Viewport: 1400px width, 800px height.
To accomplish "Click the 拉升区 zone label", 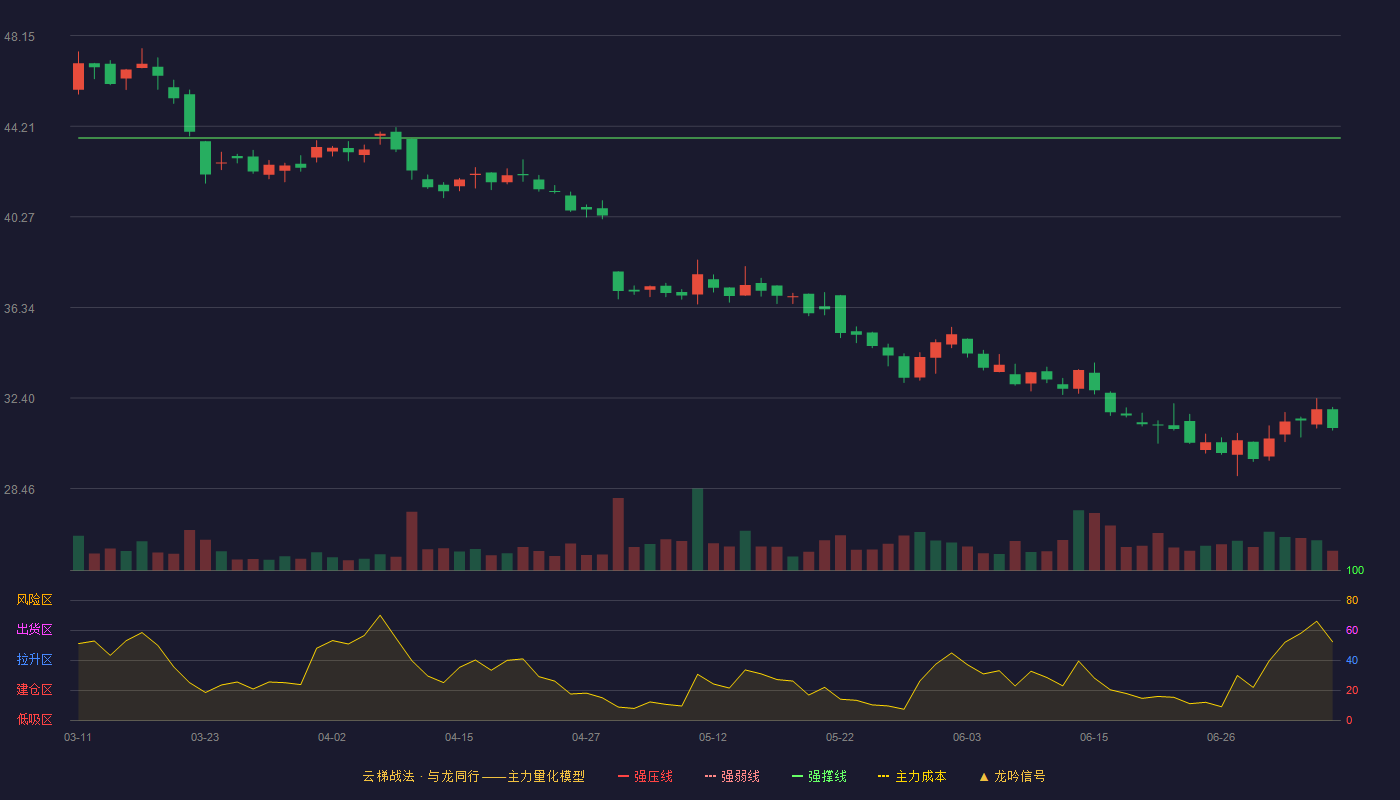I will (34, 660).
